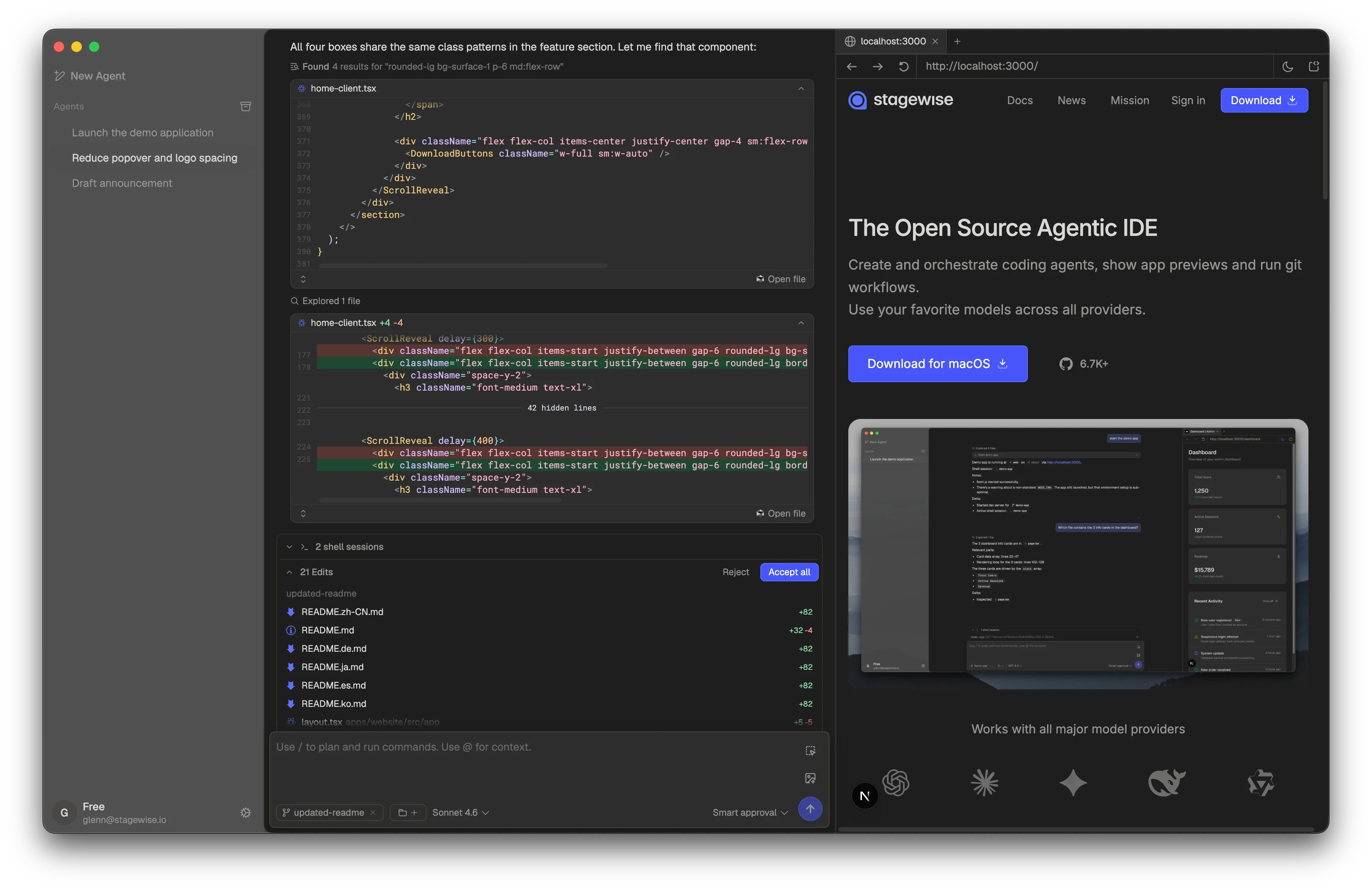Expand height of the search result code block
The height and width of the screenshot is (890, 1372).
pyautogui.click(x=303, y=279)
